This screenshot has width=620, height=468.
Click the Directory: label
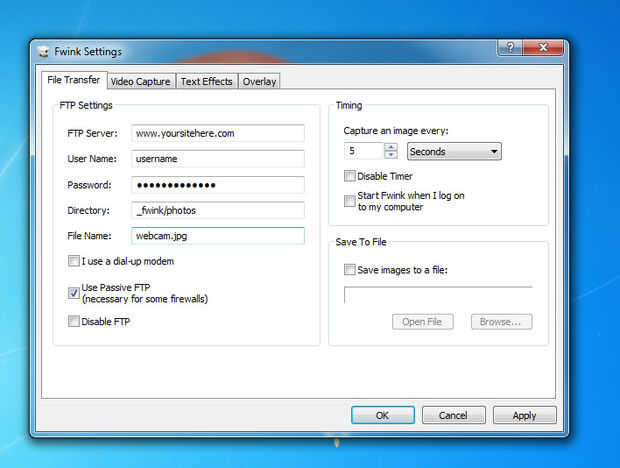click(x=88, y=211)
